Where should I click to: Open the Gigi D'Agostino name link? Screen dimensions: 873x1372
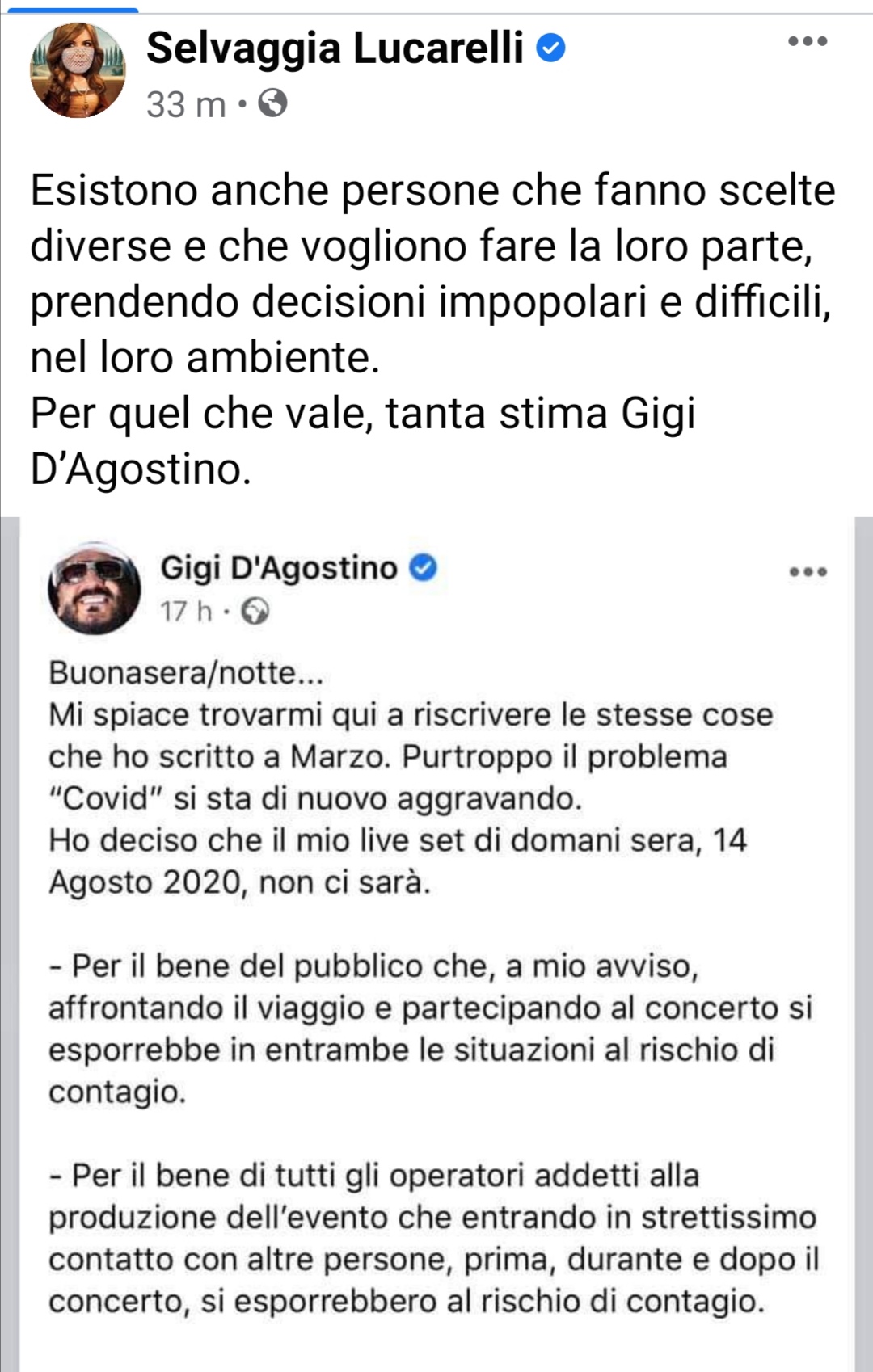click(x=279, y=568)
